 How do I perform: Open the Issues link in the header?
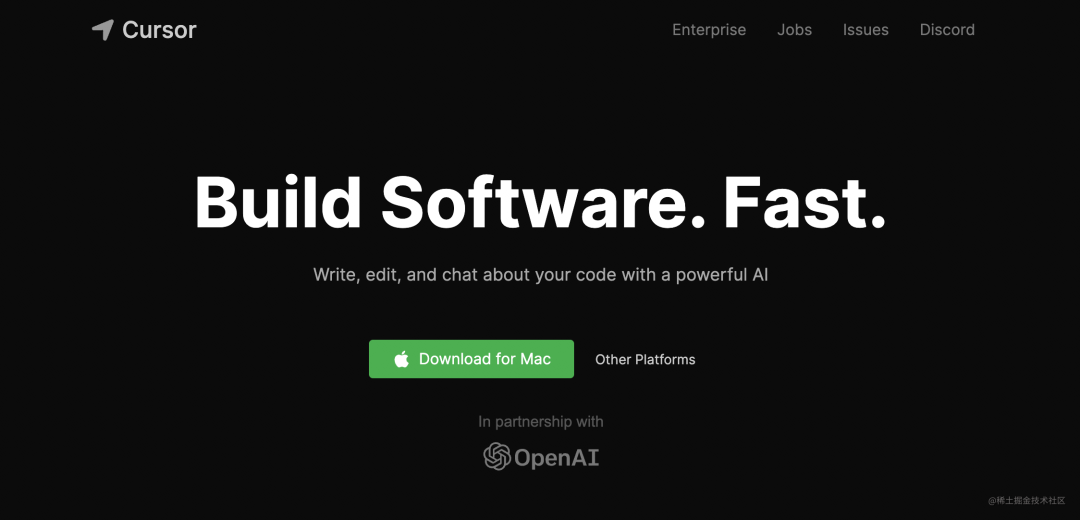865,30
